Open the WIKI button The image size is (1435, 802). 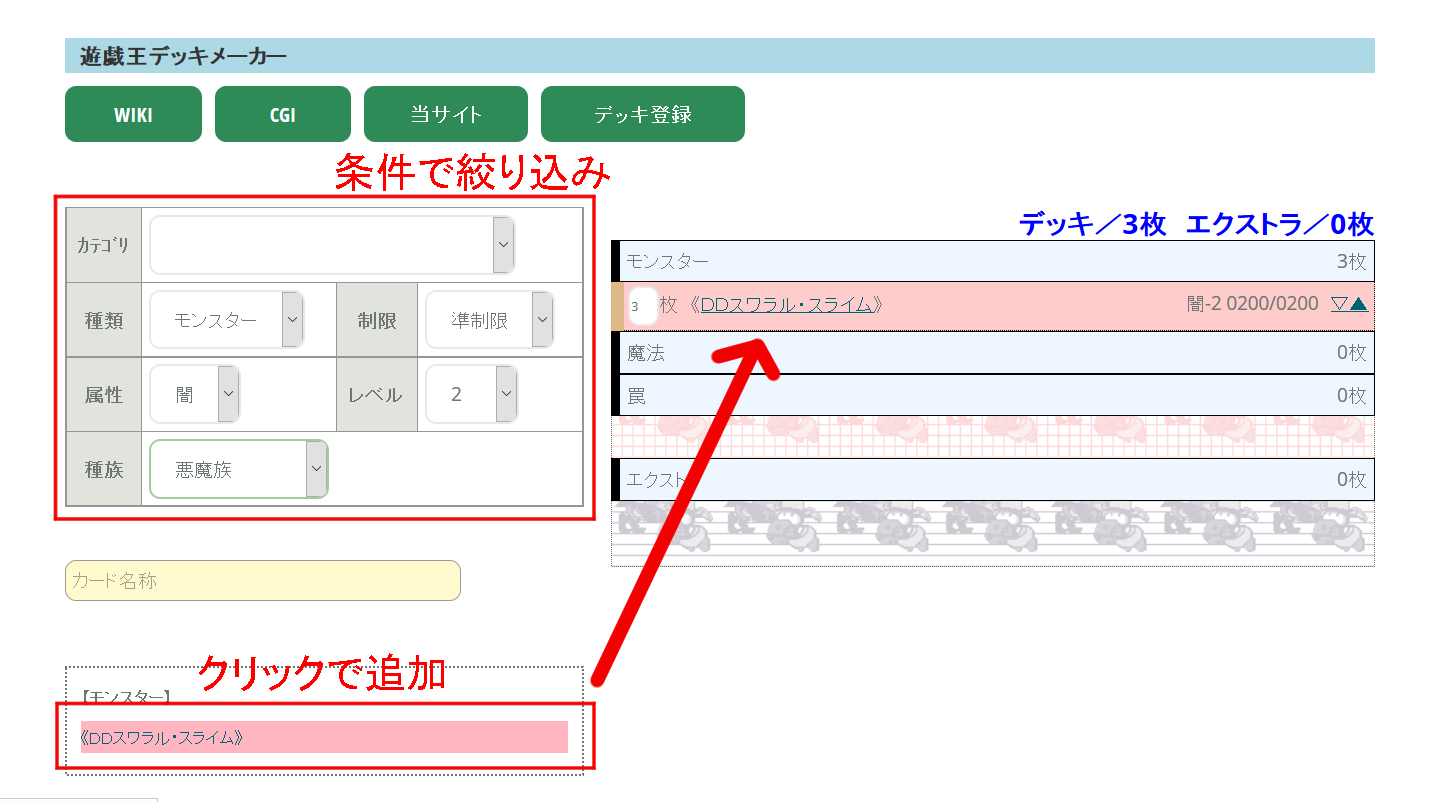pos(133,114)
